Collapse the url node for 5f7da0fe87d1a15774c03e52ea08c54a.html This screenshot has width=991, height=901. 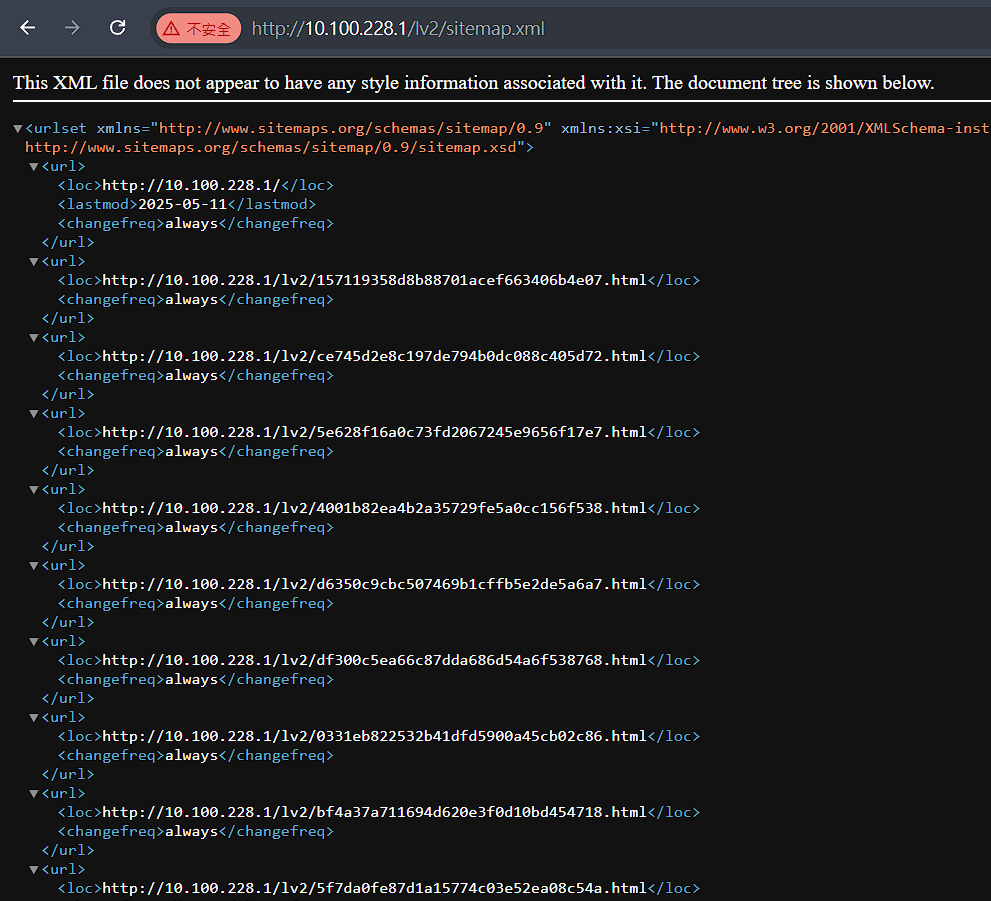click(x=34, y=869)
